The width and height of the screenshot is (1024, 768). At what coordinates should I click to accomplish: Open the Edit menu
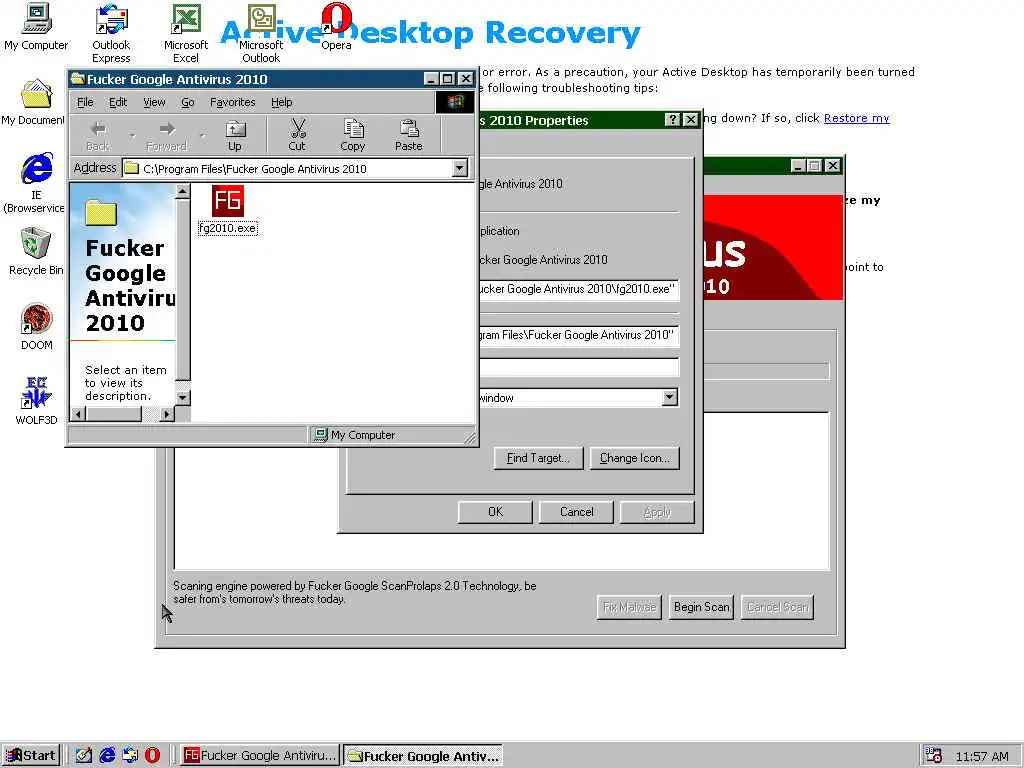tap(118, 103)
